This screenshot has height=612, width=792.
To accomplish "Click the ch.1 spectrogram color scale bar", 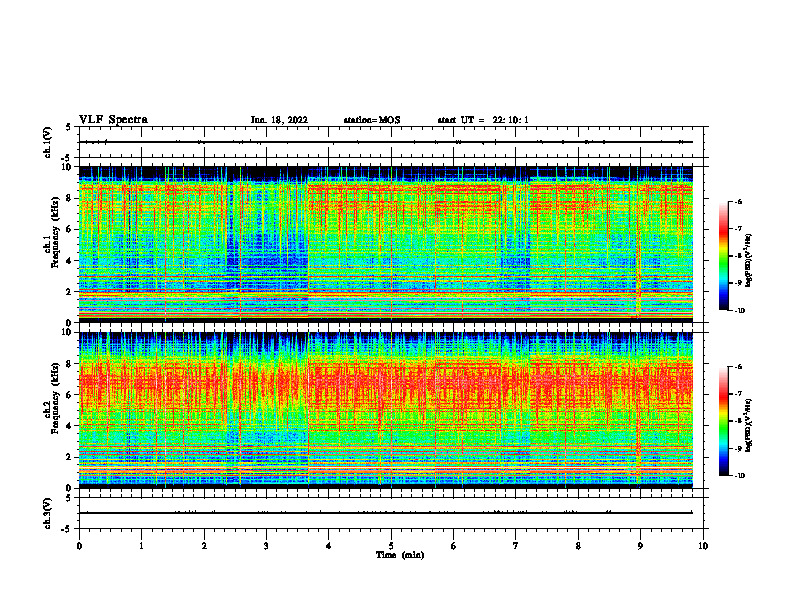I will click(x=724, y=256).
